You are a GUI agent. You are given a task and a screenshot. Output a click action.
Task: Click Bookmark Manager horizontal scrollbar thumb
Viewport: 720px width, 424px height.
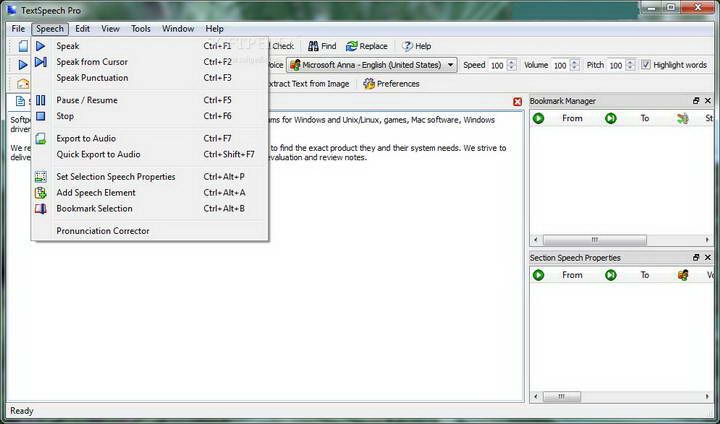595,240
